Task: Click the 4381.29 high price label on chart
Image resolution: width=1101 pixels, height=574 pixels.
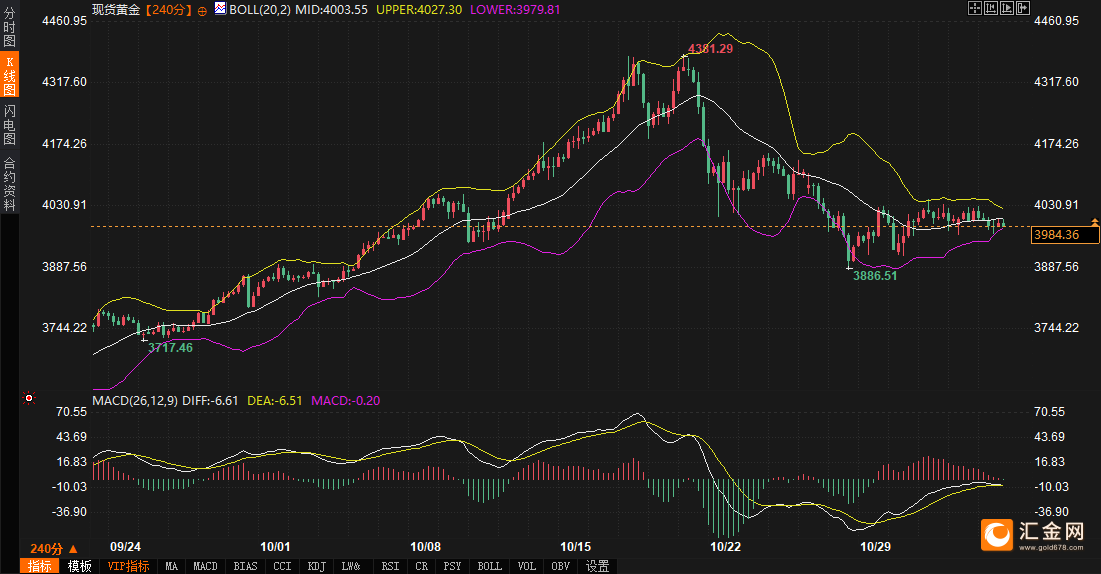Action: 708,48
